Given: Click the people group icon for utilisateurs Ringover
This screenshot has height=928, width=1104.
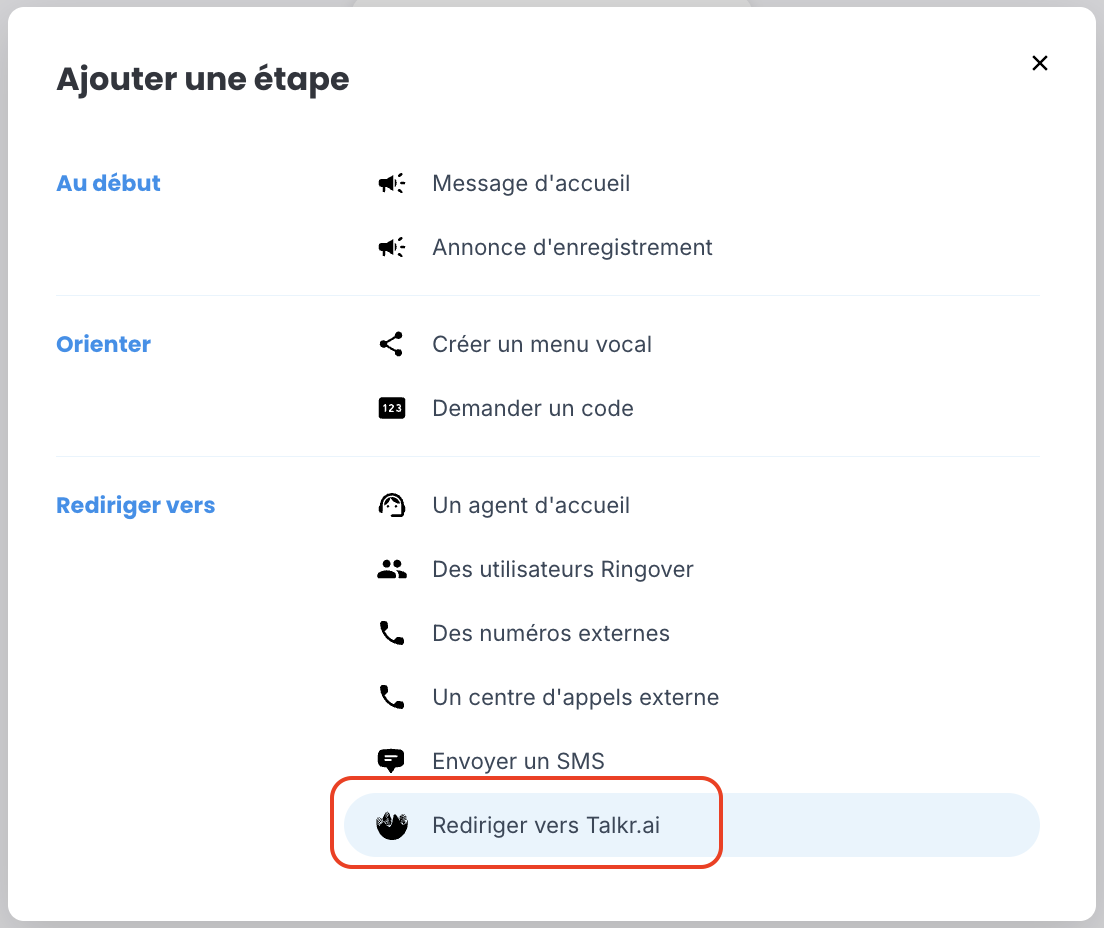Looking at the screenshot, I should [x=391, y=569].
